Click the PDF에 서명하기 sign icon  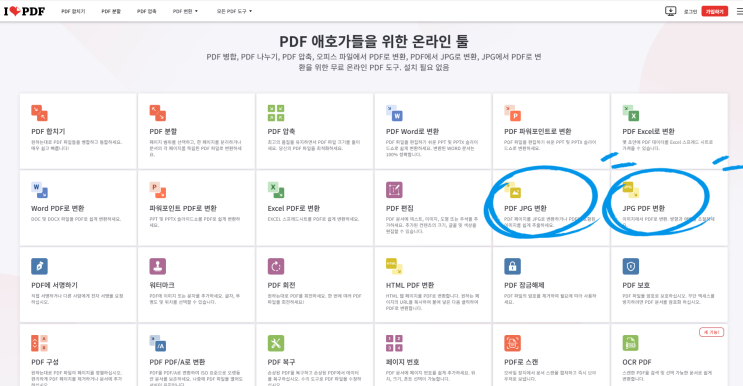(x=39, y=266)
